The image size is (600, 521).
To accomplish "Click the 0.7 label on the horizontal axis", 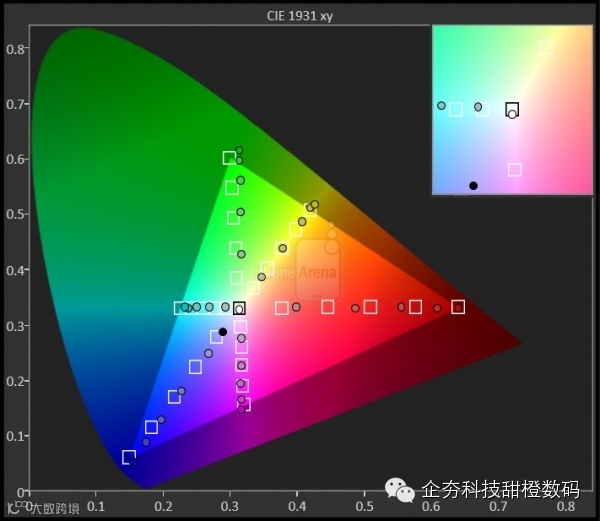I will click(499, 506).
